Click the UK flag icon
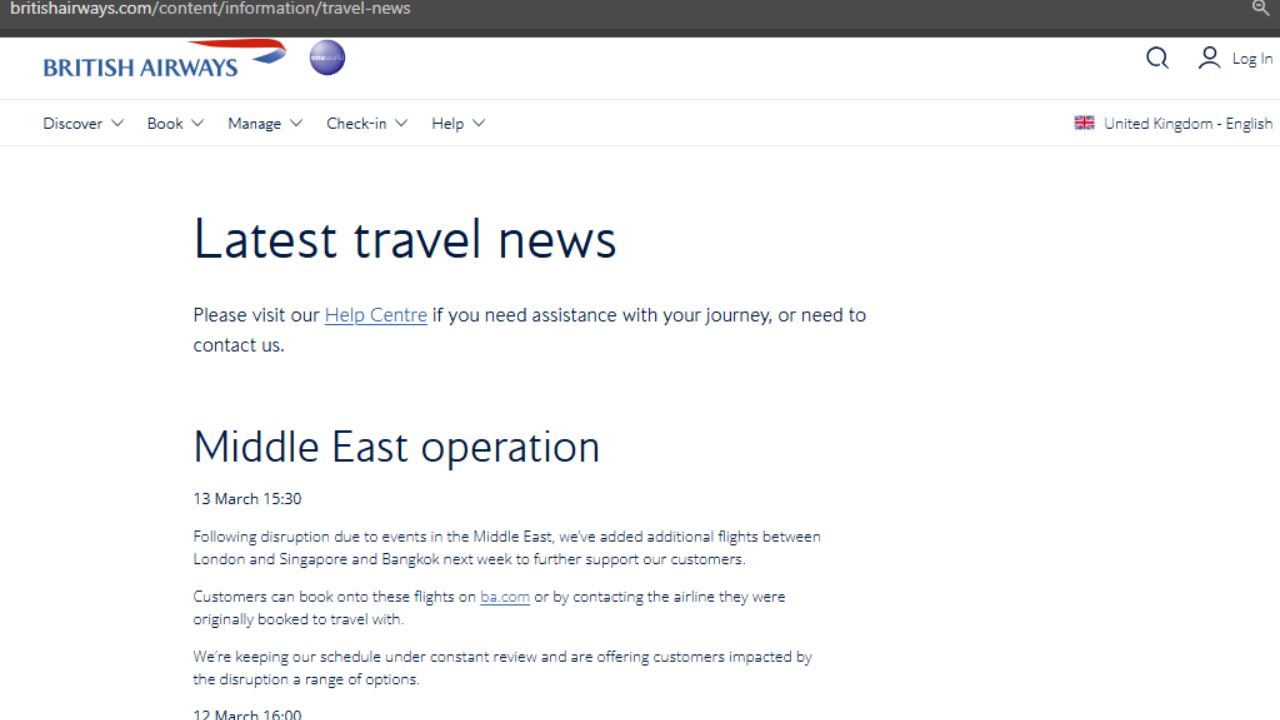1280x720 pixels. click(1084, 123)
